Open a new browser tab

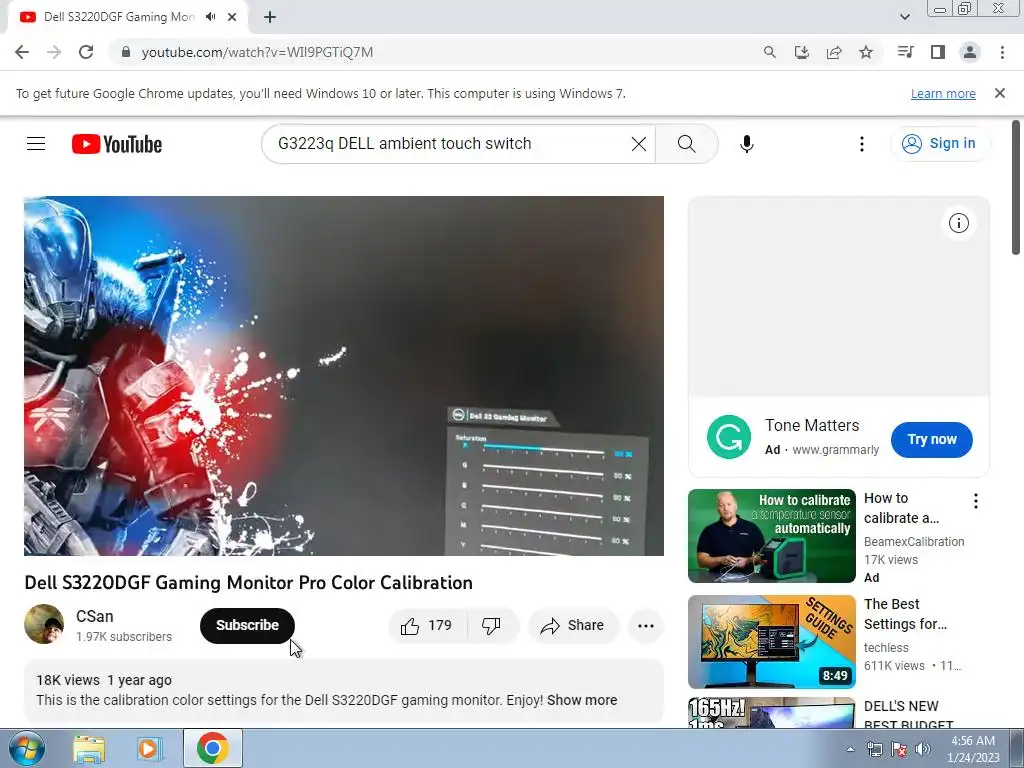click(270, 17)
